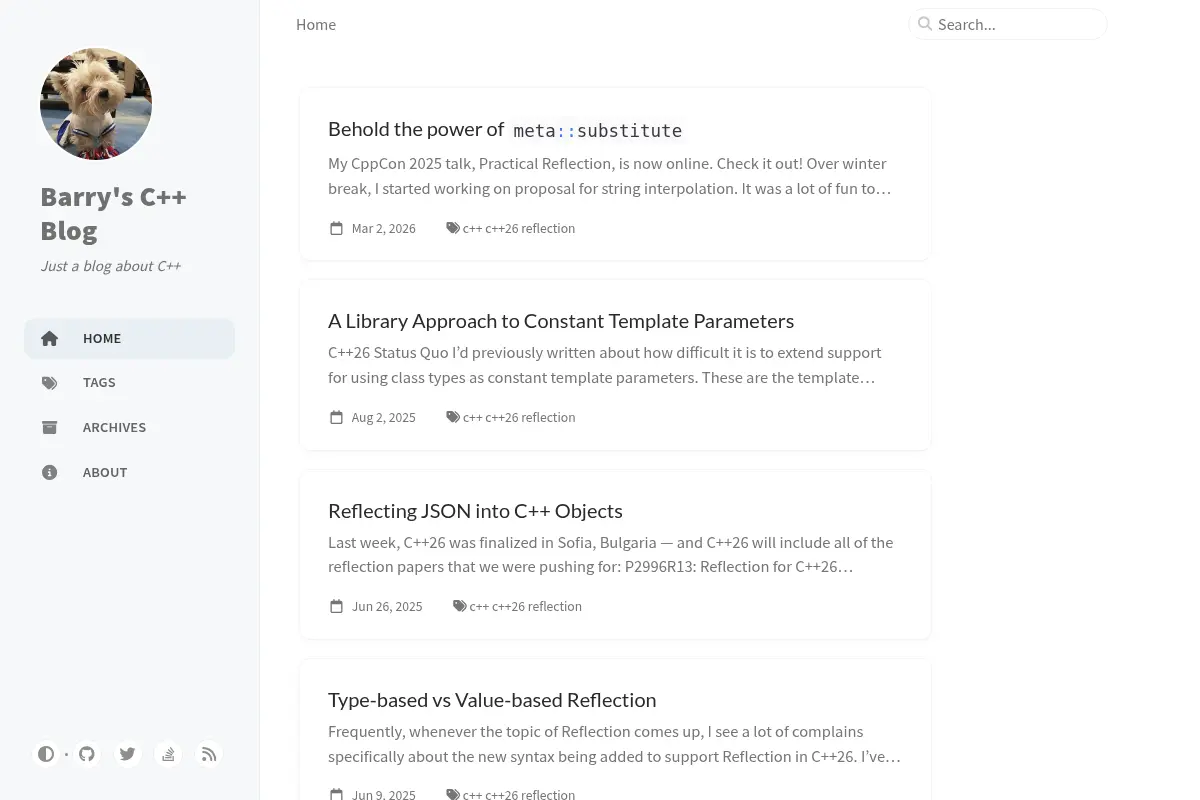The image size is (1200, 800).
Task: Toggle dark mode with the half-circle icon
Action: coord(46,754)
